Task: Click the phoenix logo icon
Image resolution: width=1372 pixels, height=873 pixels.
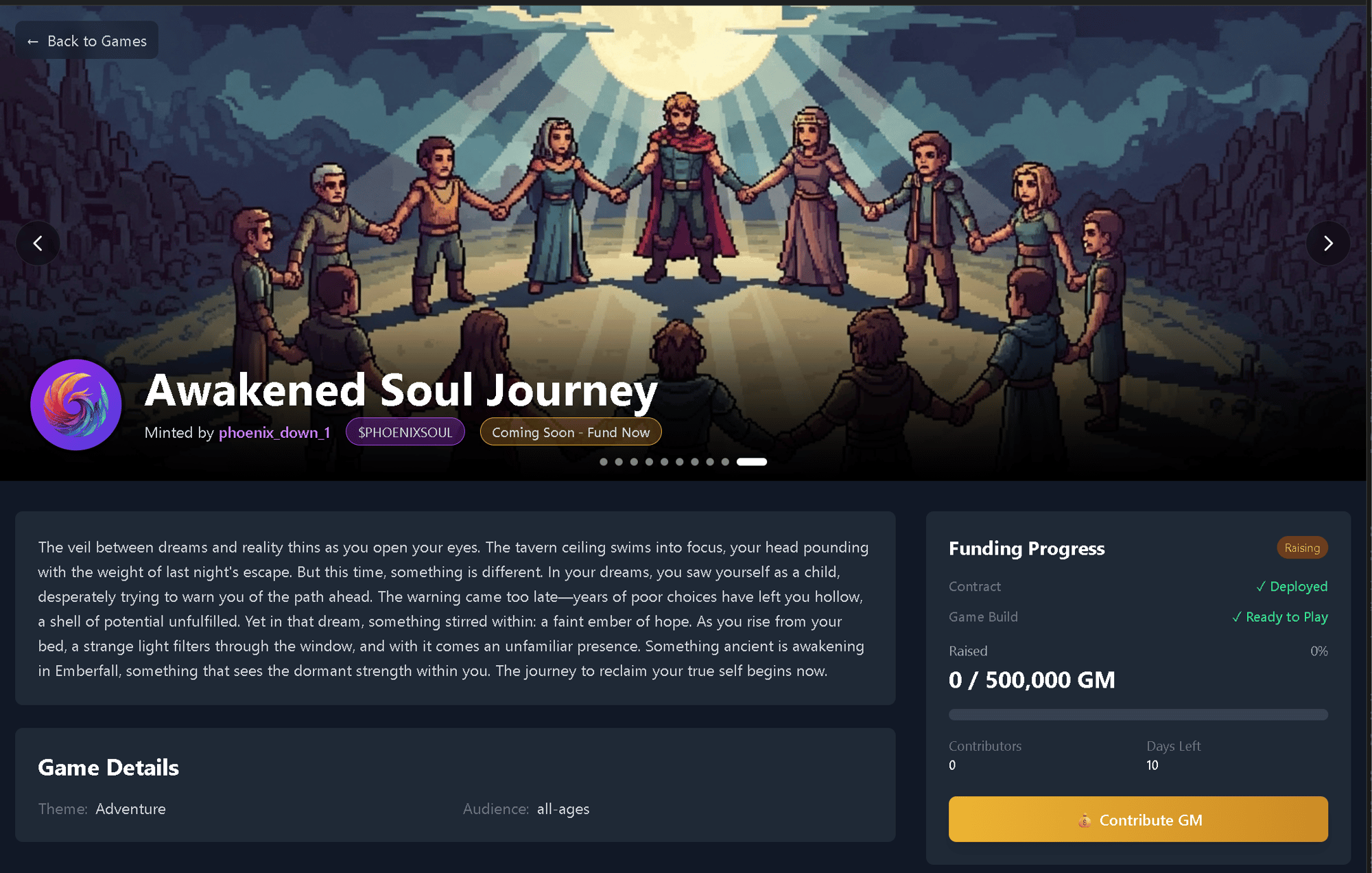Action: click(76, 404)
